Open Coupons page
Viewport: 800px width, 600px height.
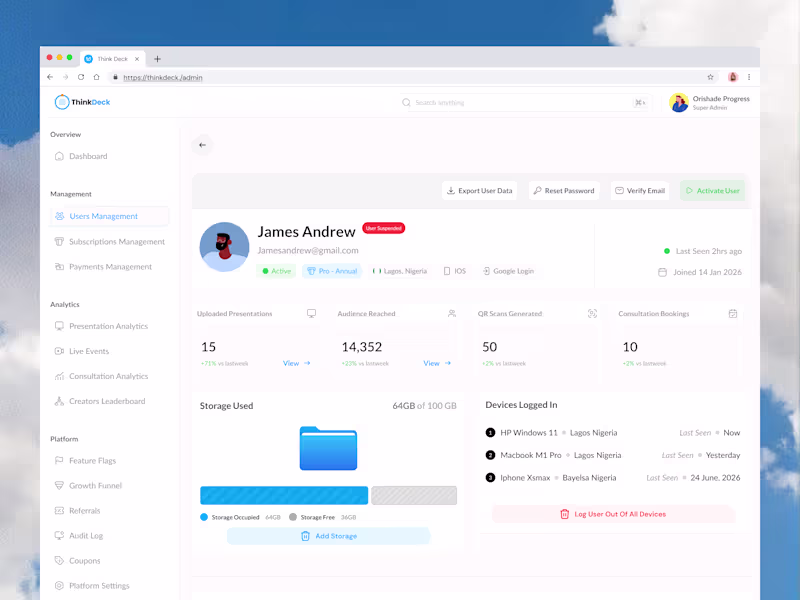(x=77, y=561)
